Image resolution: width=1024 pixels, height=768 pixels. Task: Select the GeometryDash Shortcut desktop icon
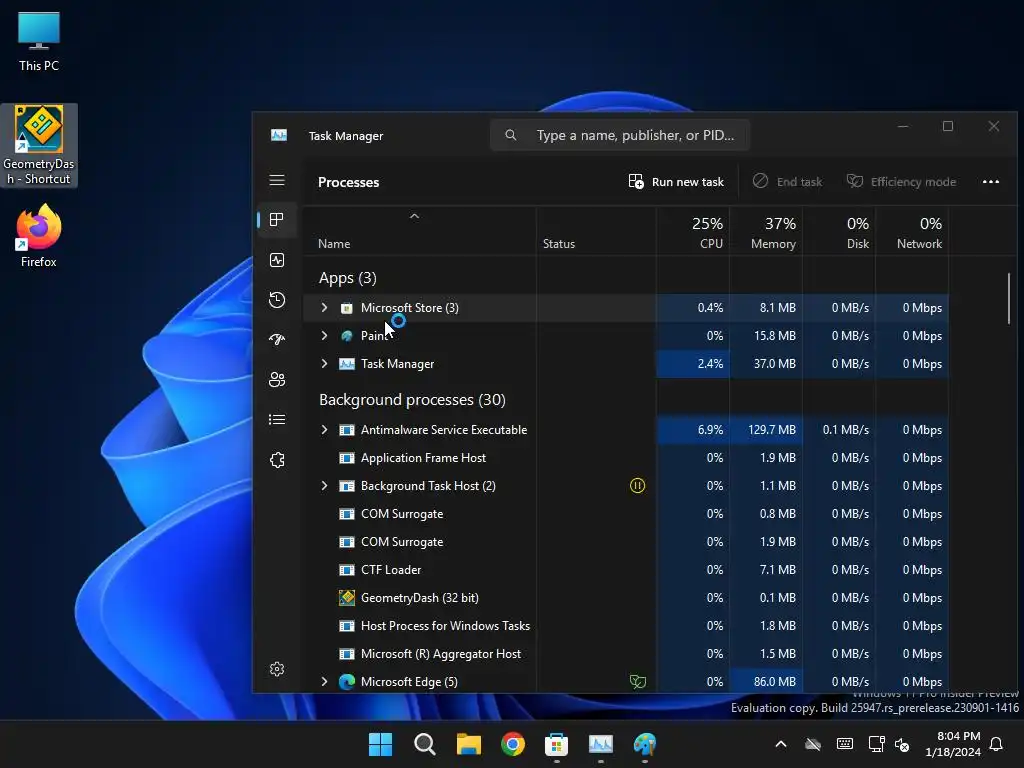39,146
